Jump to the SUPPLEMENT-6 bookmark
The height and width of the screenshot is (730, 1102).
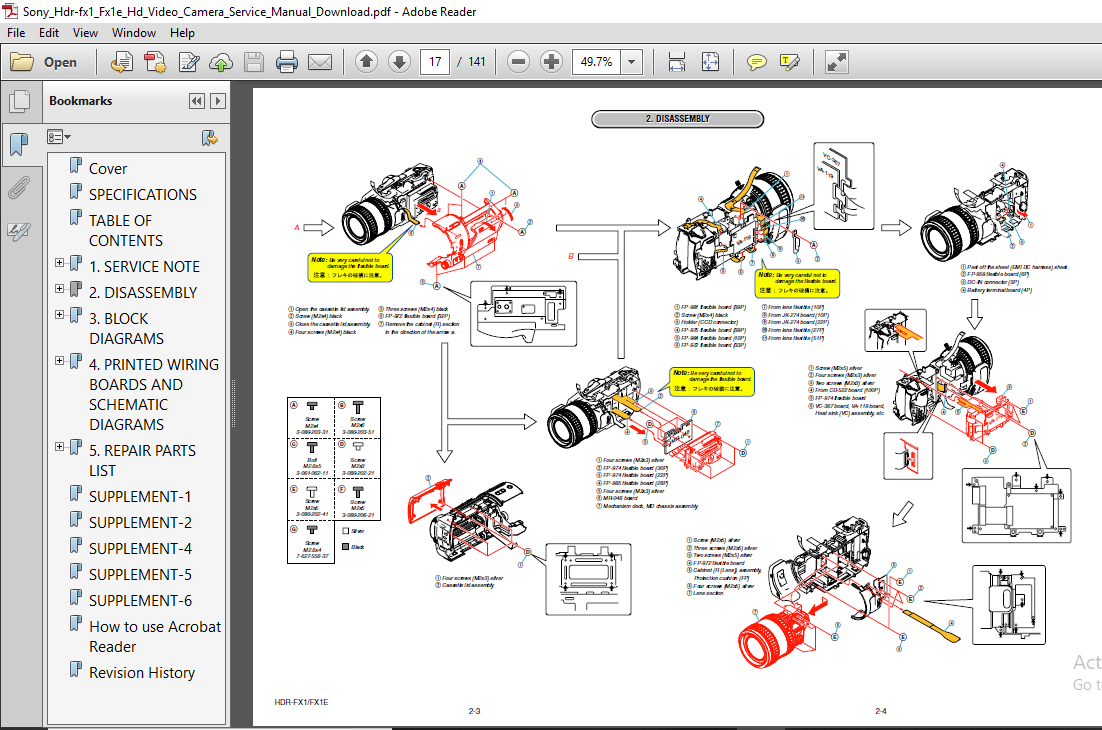click(x=140, y=601)
